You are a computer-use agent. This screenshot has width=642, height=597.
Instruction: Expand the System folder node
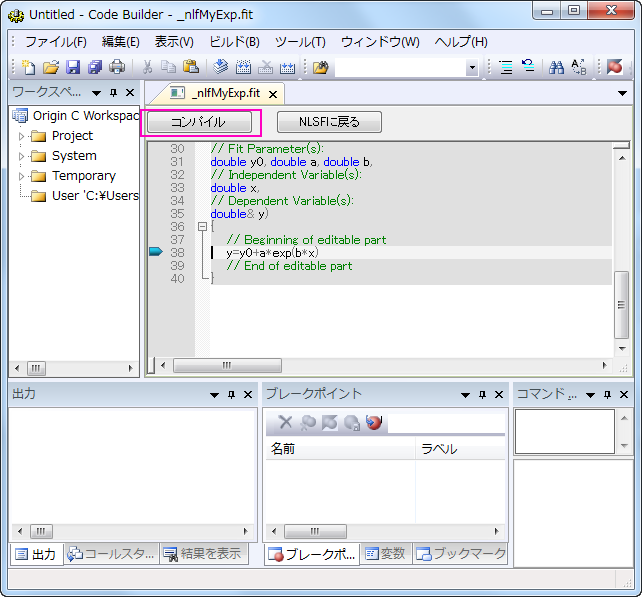22,156
